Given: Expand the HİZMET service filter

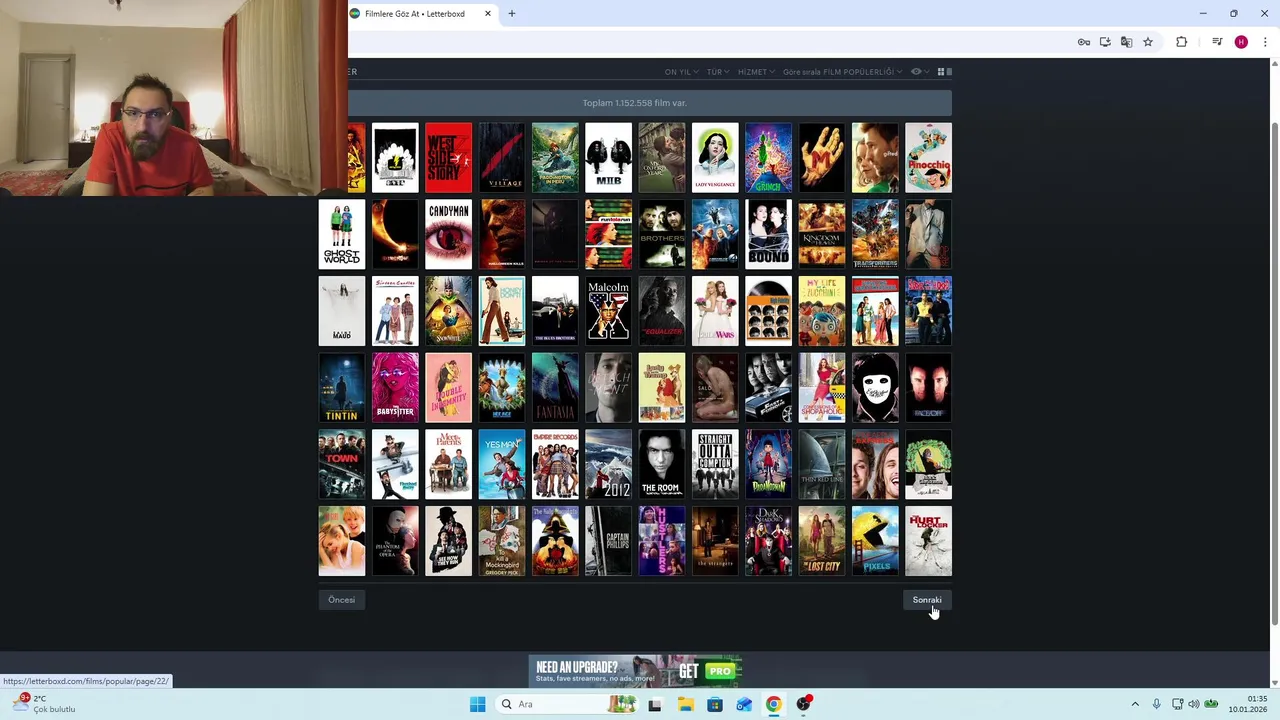Looking at the screenshot, I should point(756,72).
